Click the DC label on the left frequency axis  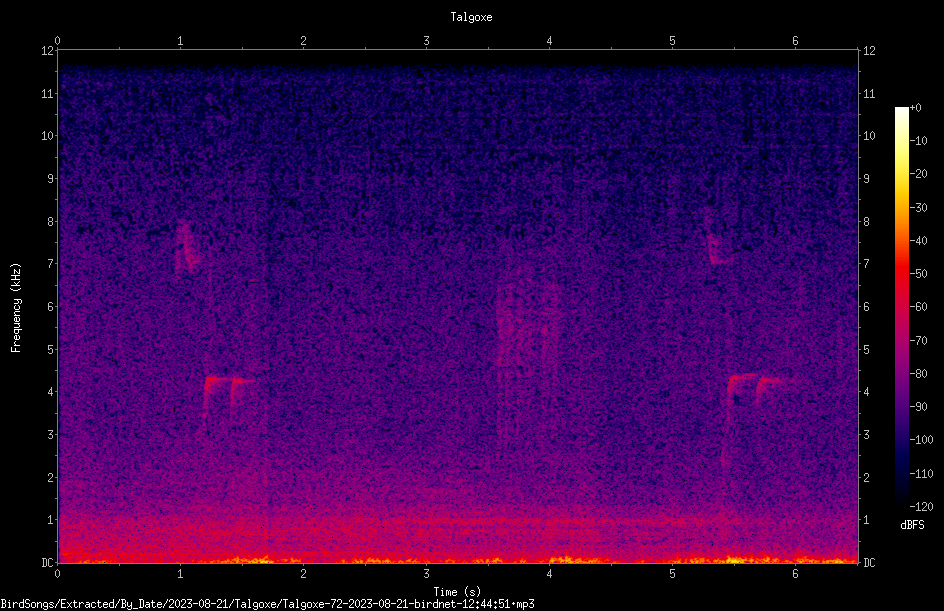pos(48,562)
